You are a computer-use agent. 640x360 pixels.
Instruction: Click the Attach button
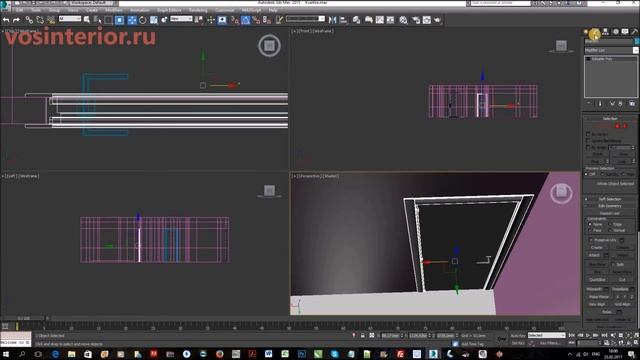(x=594, y=255)
